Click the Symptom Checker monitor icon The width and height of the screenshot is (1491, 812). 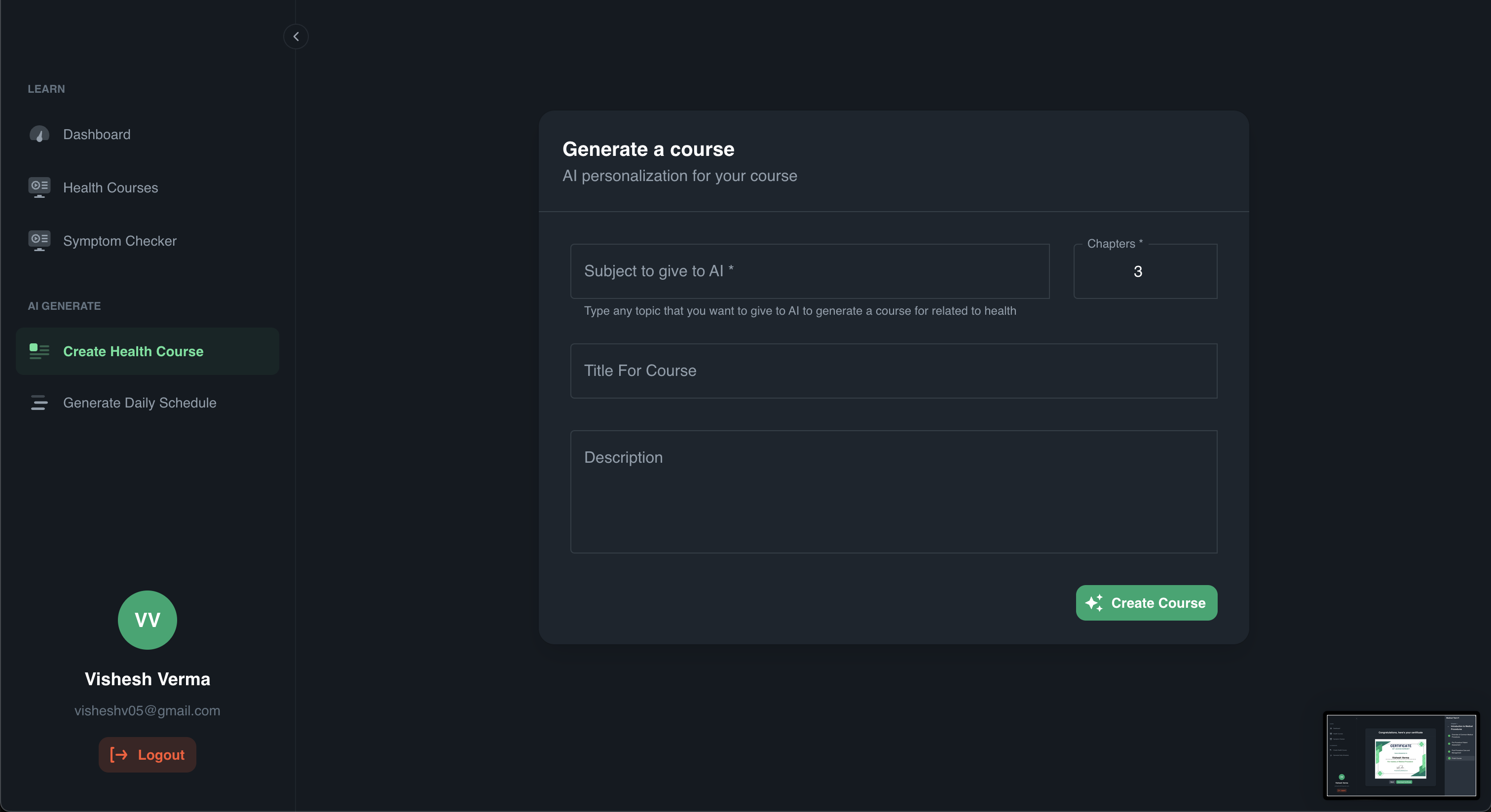(39, 241)
